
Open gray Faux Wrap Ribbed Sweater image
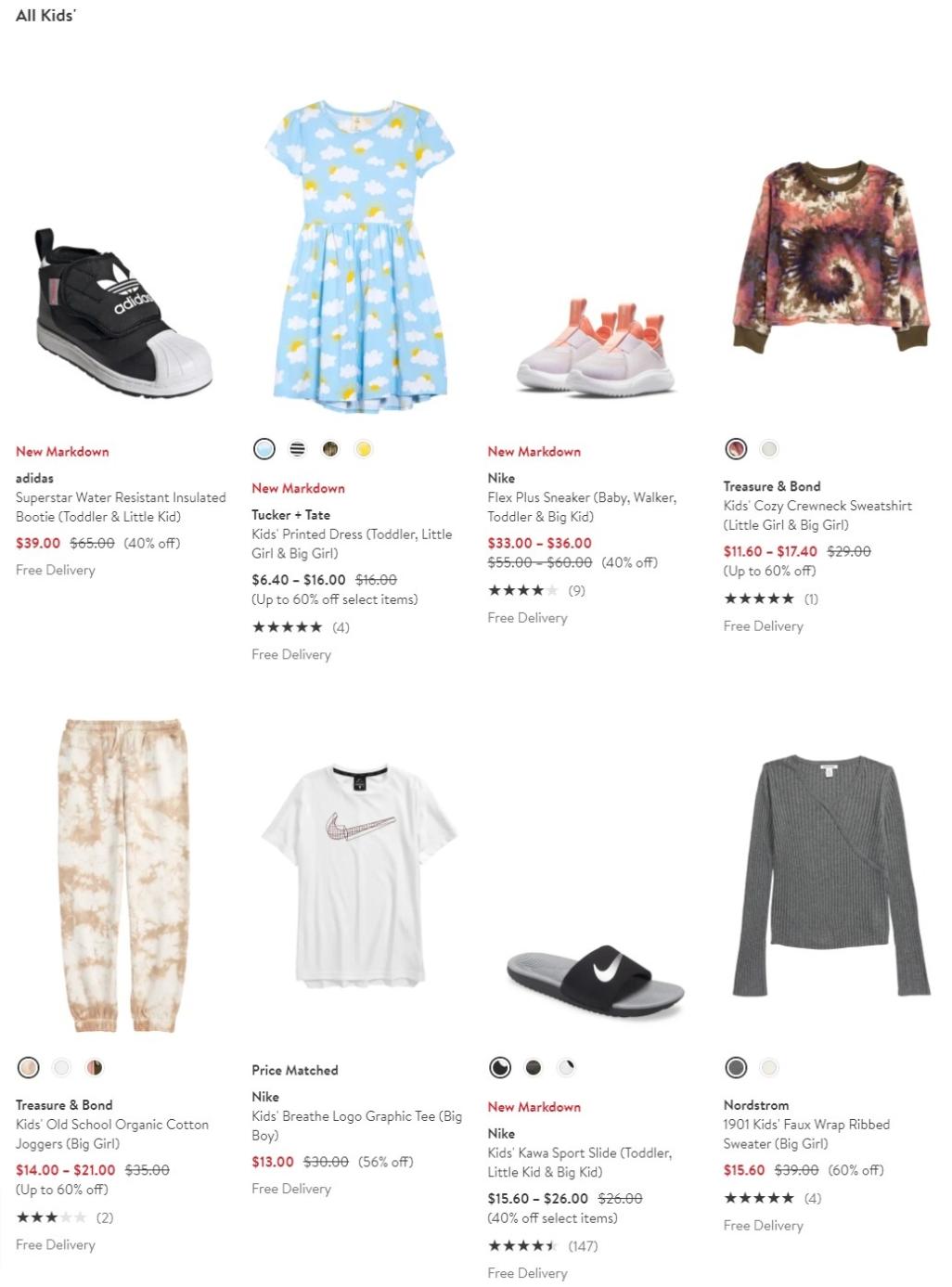click(830, 876)
